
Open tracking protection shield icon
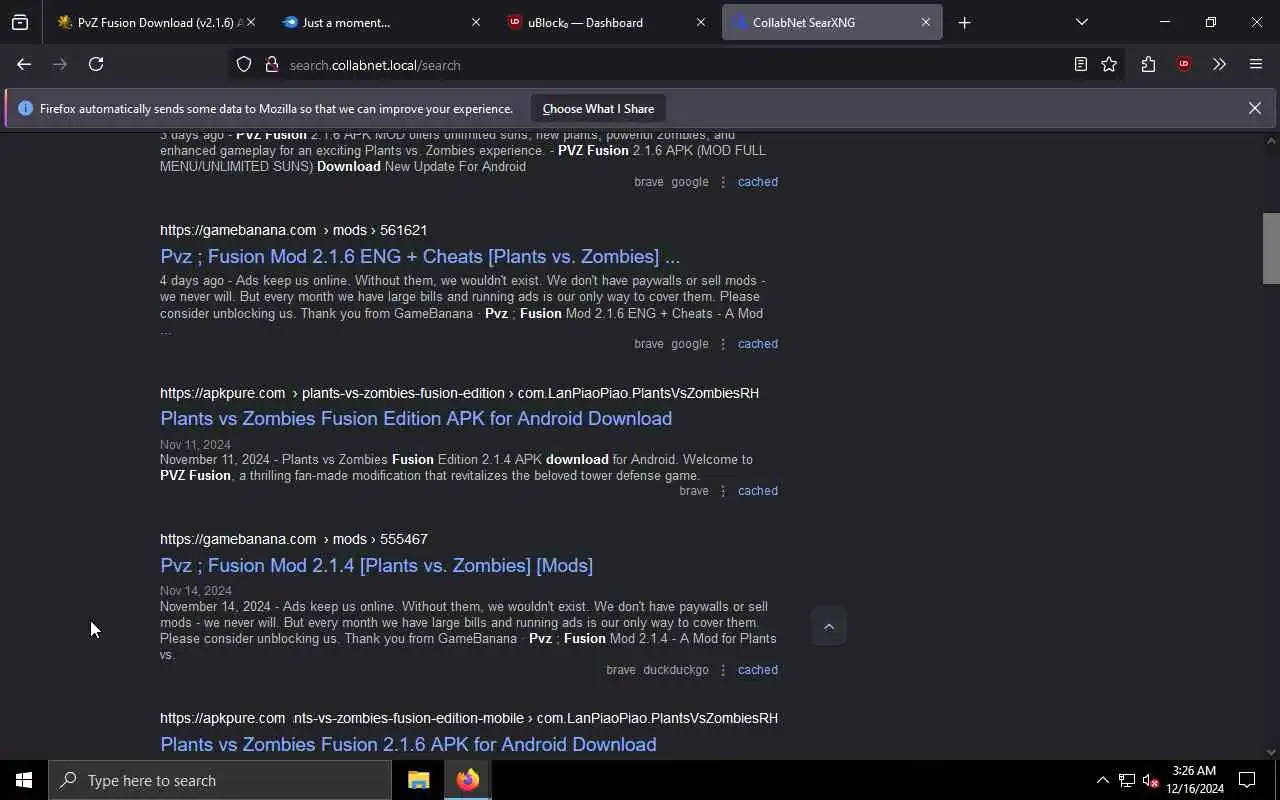click(x=244, y=65)
